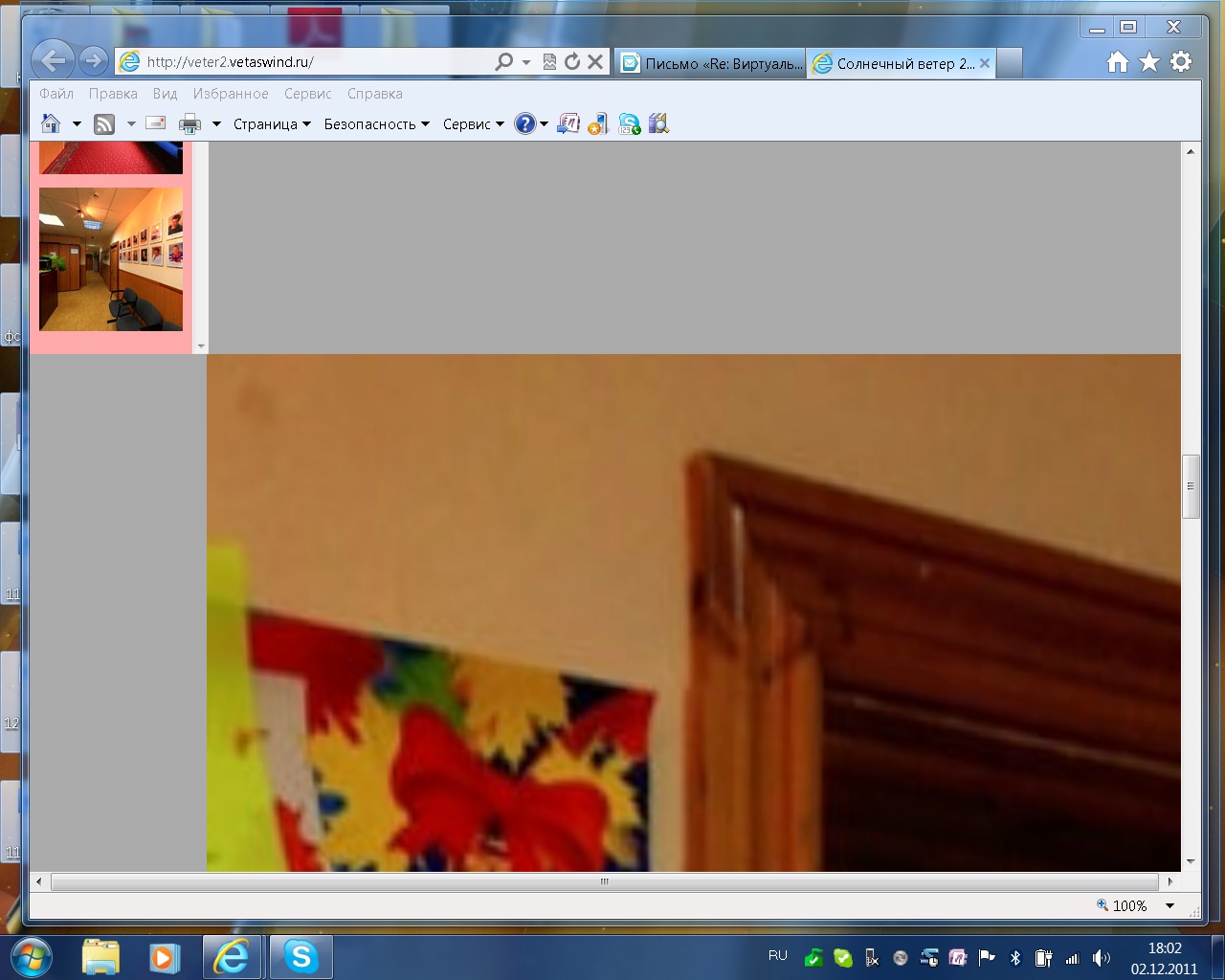Screen dimensions: 1225x980
Task: Open the Файл menu
Action: click(x=56, y=94)
